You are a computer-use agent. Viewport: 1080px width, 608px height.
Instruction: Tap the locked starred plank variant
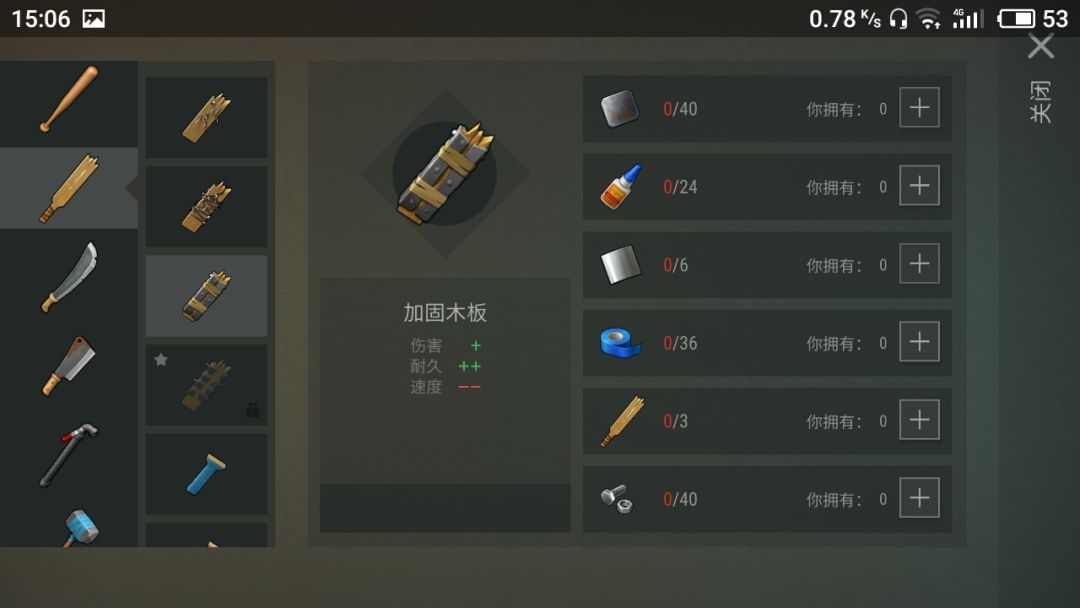(207, 385)
